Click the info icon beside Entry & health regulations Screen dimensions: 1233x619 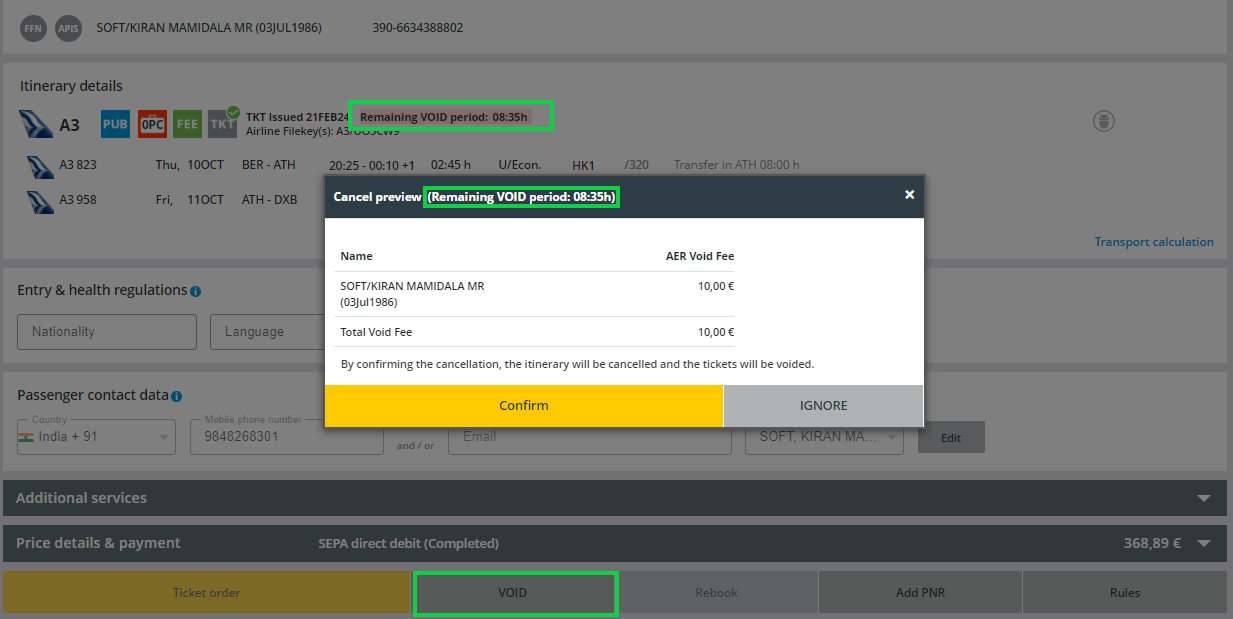196,291
